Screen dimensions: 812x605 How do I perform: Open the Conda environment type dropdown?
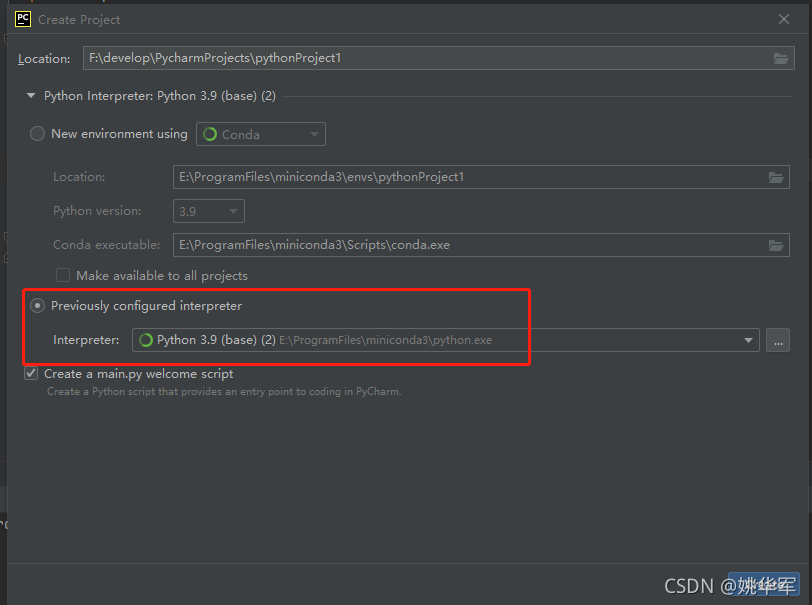[x=260, y=134]
